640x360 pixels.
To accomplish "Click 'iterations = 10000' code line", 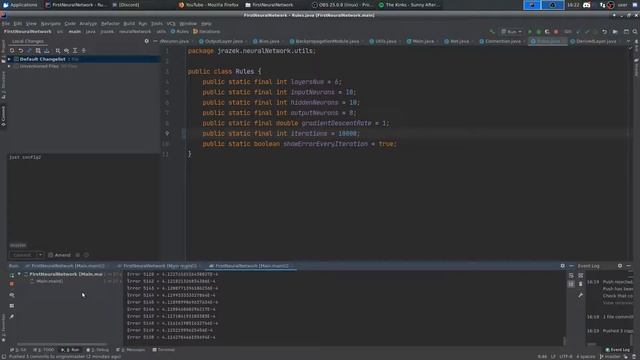I will tap(281, 133).
